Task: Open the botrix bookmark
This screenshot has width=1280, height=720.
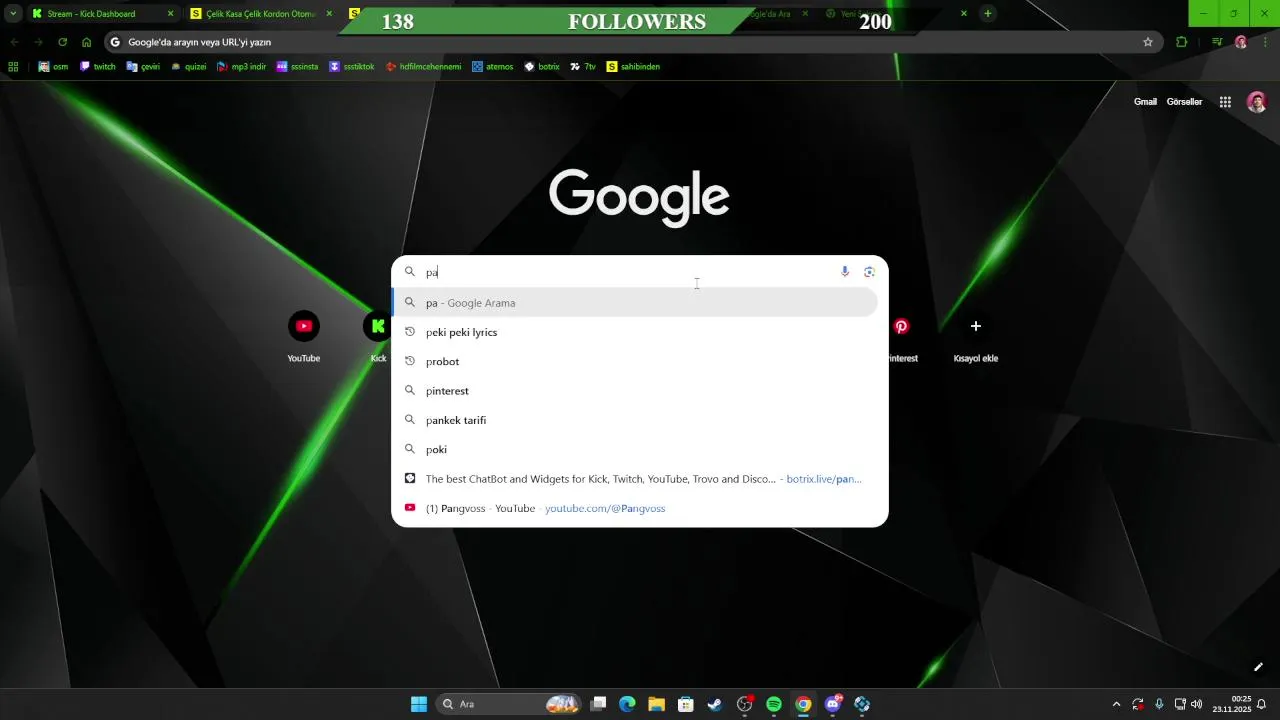Action: tap(542, 67)
